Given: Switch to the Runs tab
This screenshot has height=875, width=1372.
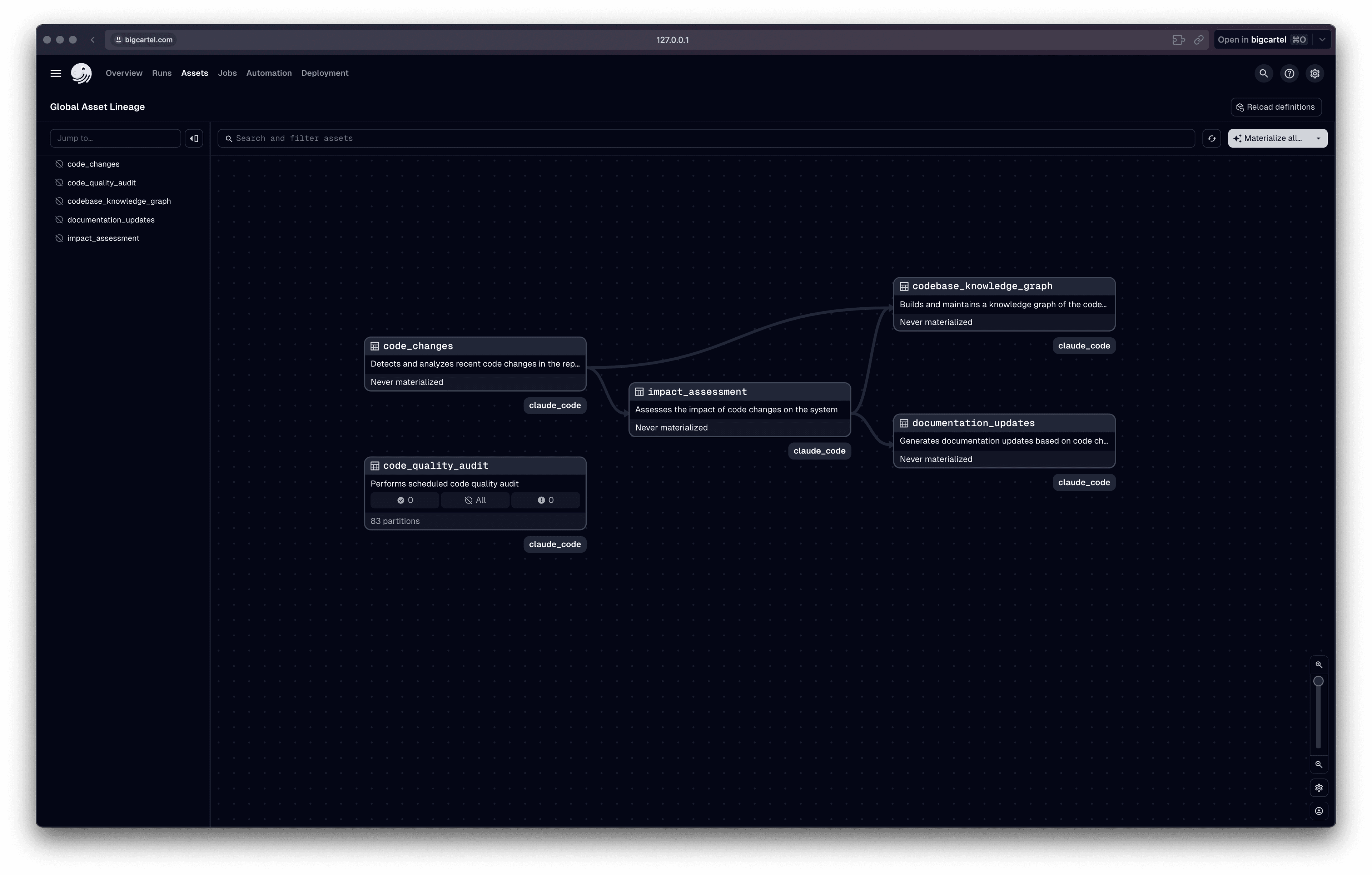Looking at the screenshot, I should 162,74.
